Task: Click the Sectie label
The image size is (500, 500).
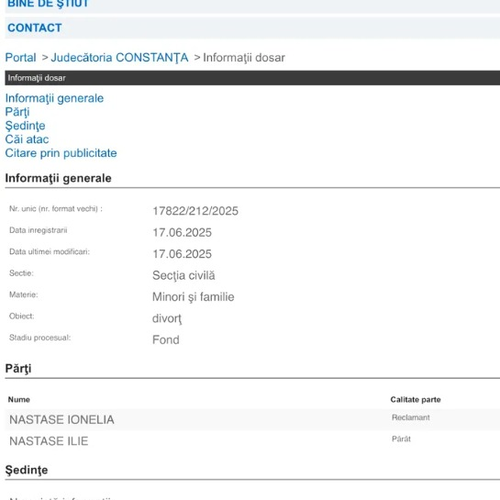Action: (x=21, y=273)
